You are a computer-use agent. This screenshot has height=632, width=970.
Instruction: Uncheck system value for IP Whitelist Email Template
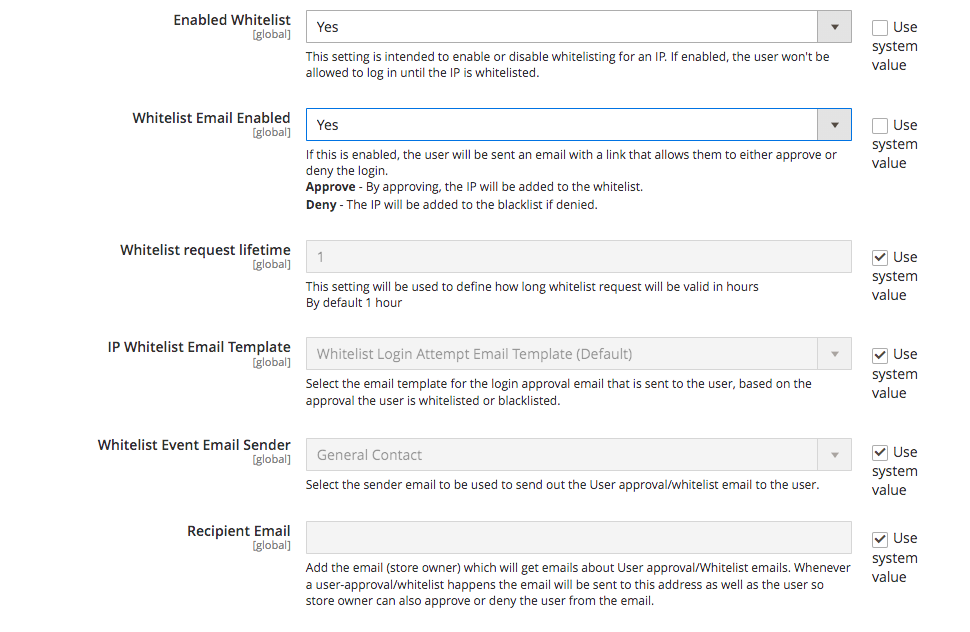point(880,355)
